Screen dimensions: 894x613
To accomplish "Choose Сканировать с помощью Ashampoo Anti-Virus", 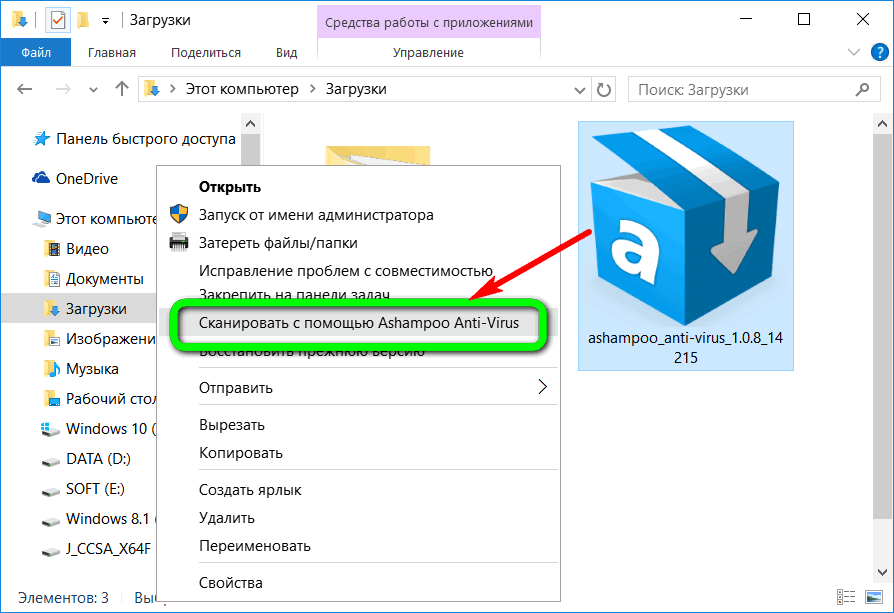I will tap(359, 323).
